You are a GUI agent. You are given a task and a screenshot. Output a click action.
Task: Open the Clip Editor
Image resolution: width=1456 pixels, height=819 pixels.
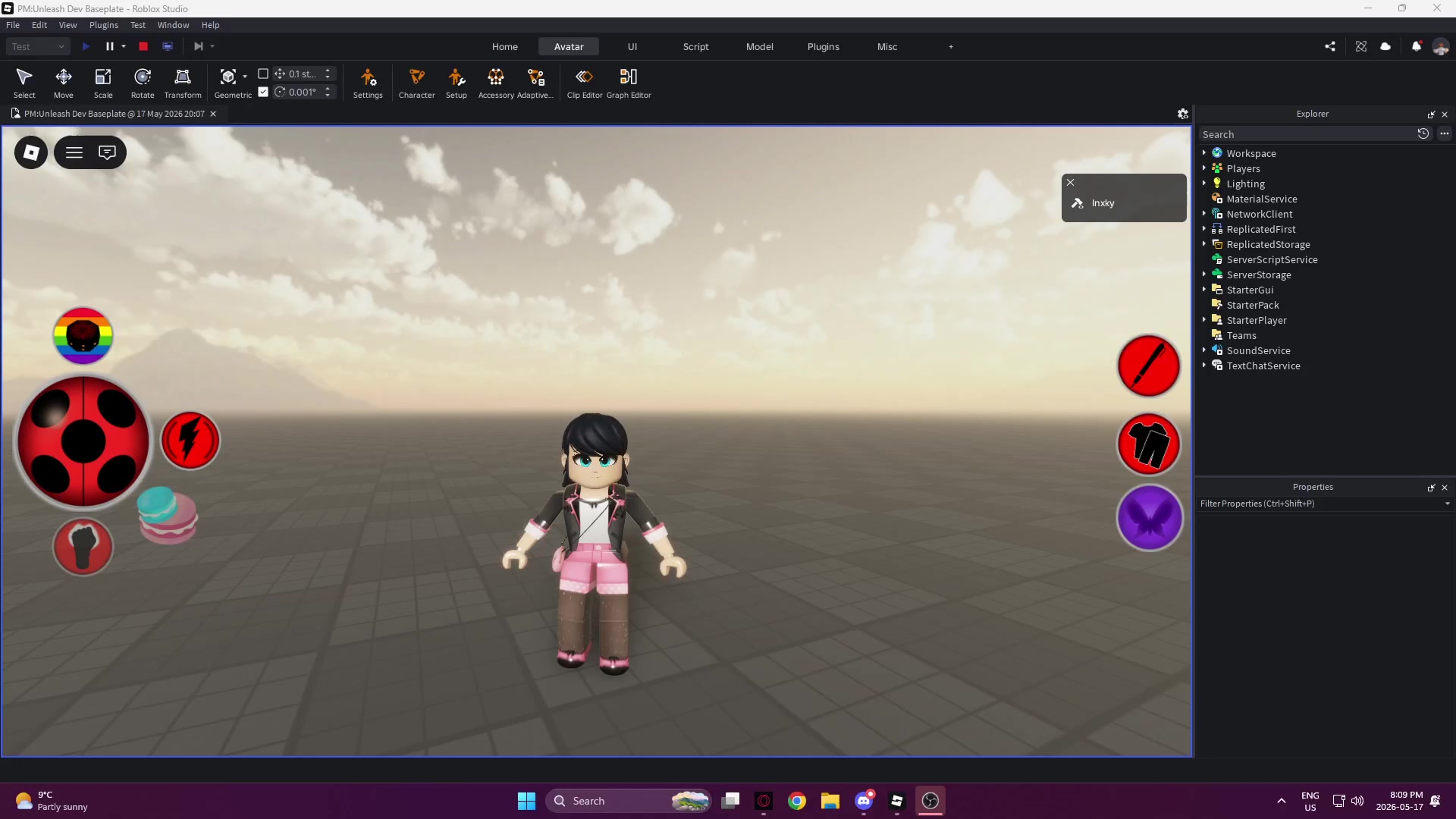(x=585, y=83)
